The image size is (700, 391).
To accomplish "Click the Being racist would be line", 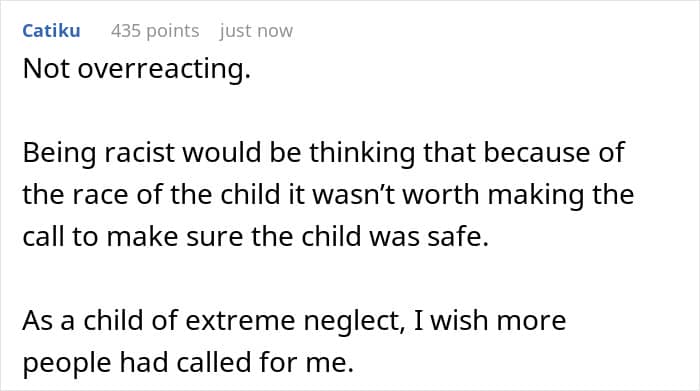I will tap(323, 153).
